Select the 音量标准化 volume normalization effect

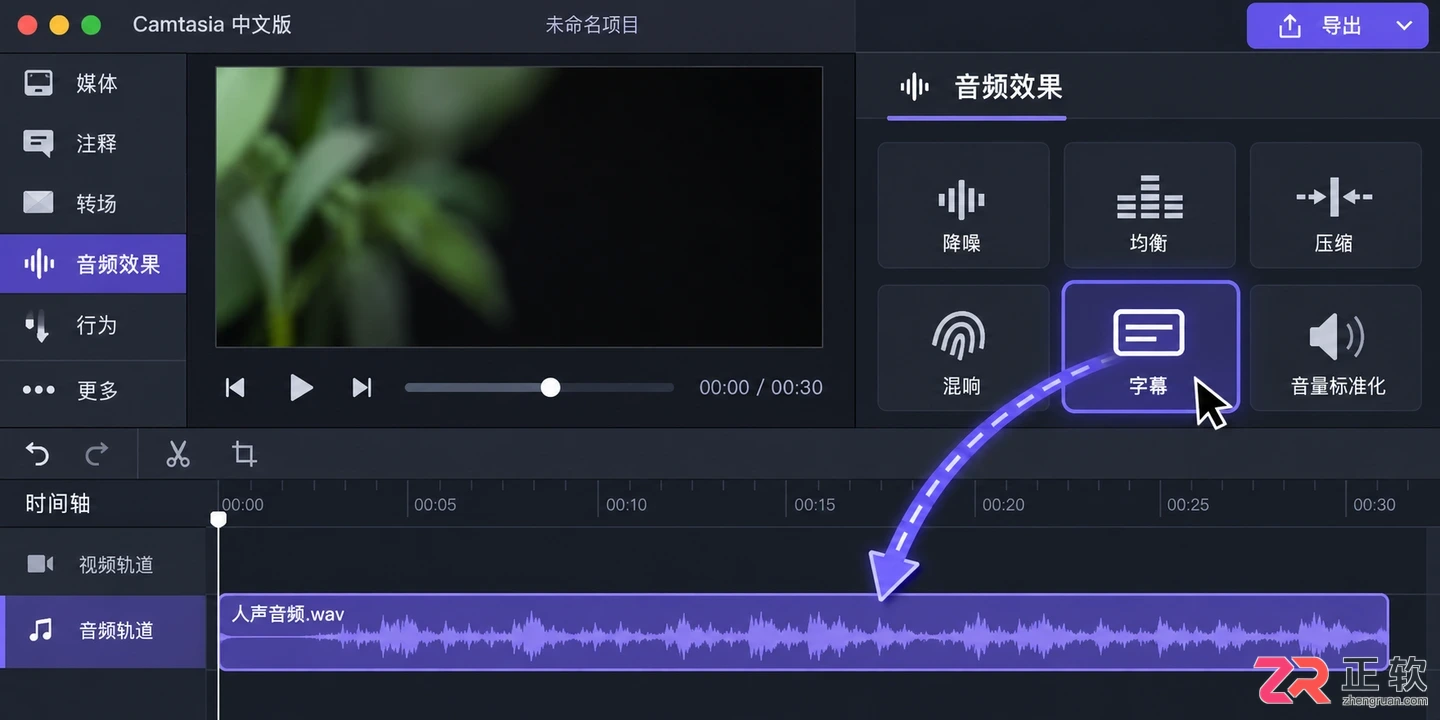click(x=1335, y=347)
